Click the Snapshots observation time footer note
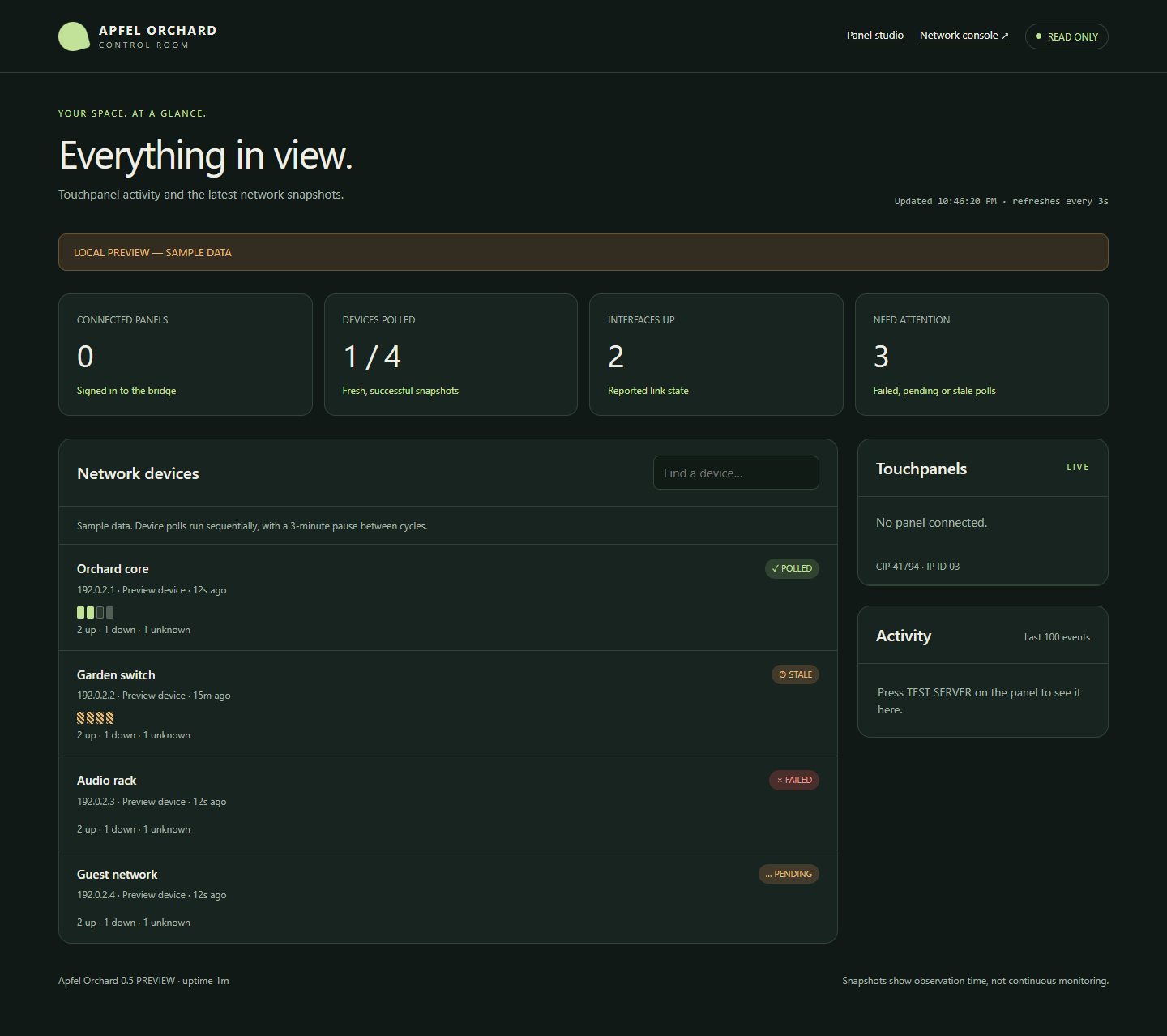 click(975, 981)
